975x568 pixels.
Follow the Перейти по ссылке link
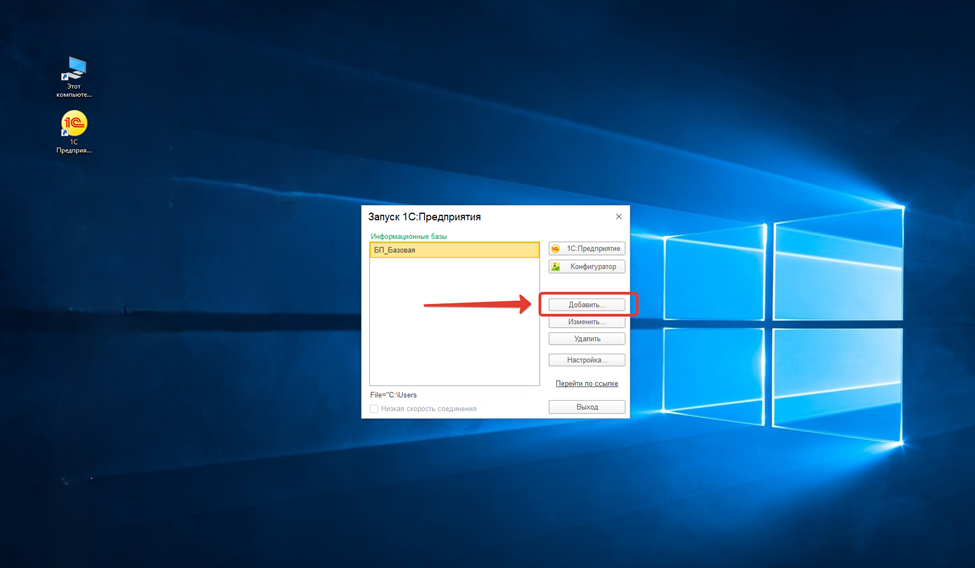586,383
